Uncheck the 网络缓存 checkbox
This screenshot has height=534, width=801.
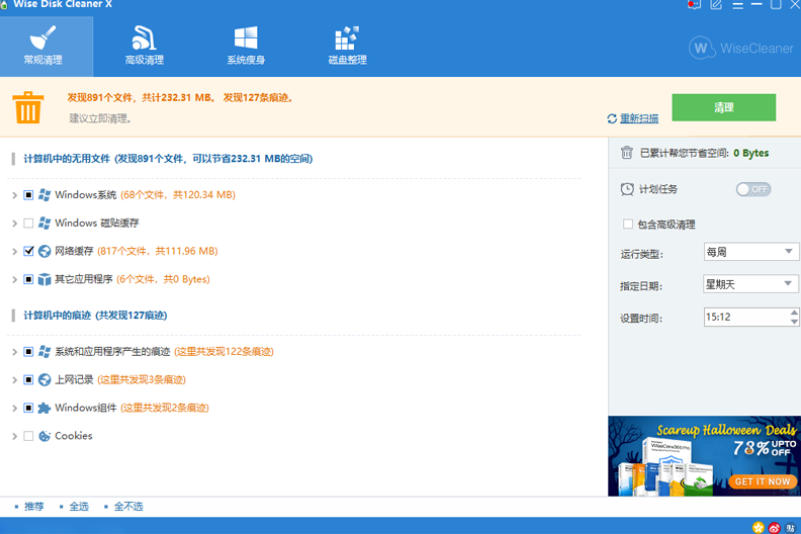coord(29,251)
